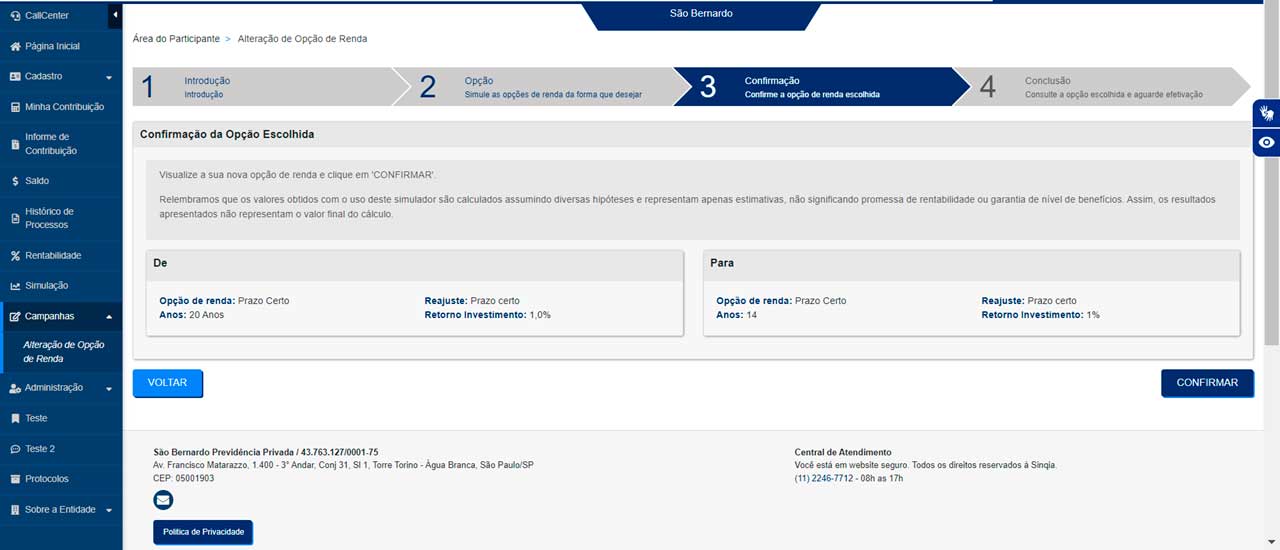The image size is (1280, 550).
Task: Collapse the sidebar with the arrow toggle
Action: [115, 15]
